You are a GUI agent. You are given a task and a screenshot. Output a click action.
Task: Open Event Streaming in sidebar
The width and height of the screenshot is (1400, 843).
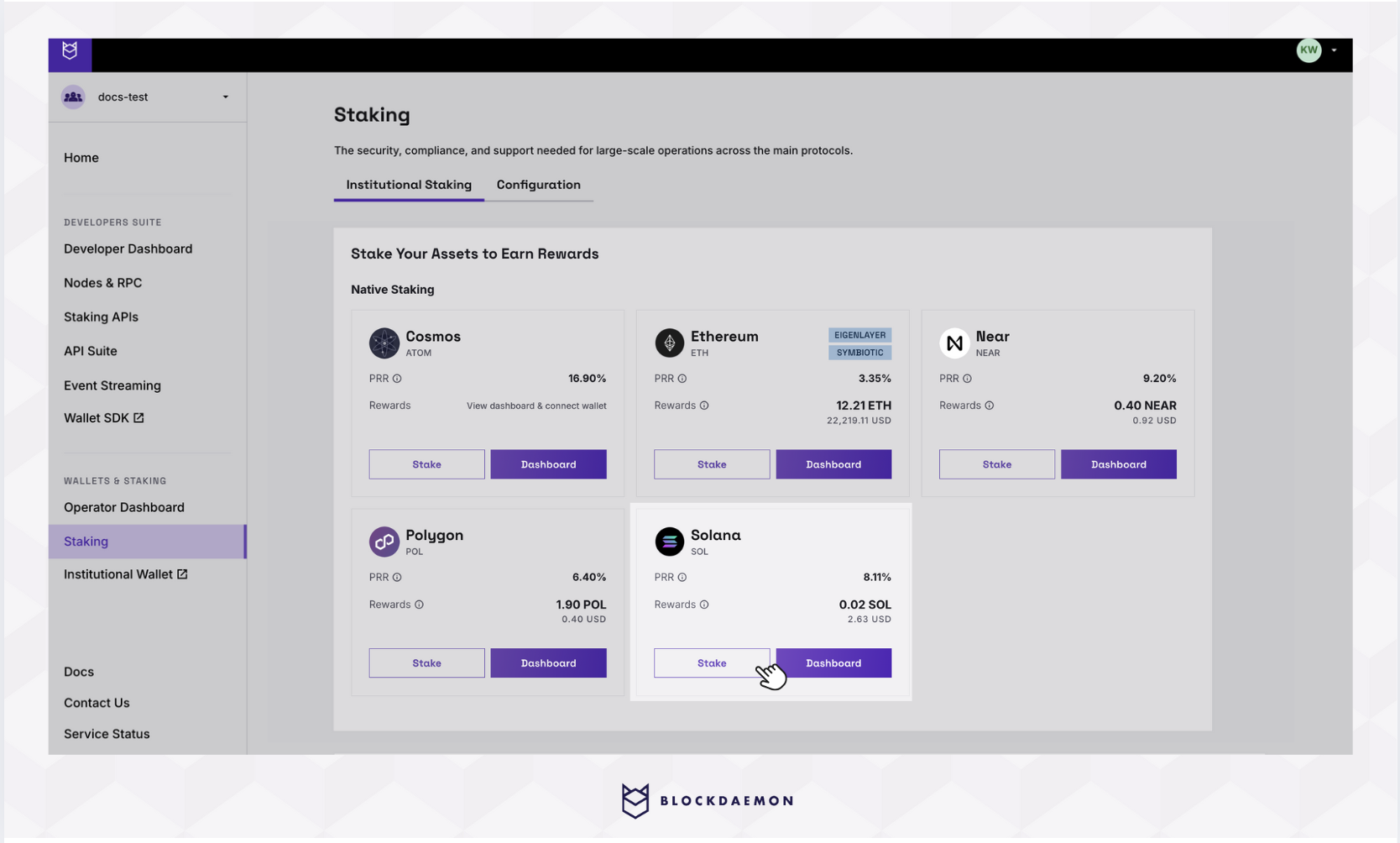(x=112, y=385)
